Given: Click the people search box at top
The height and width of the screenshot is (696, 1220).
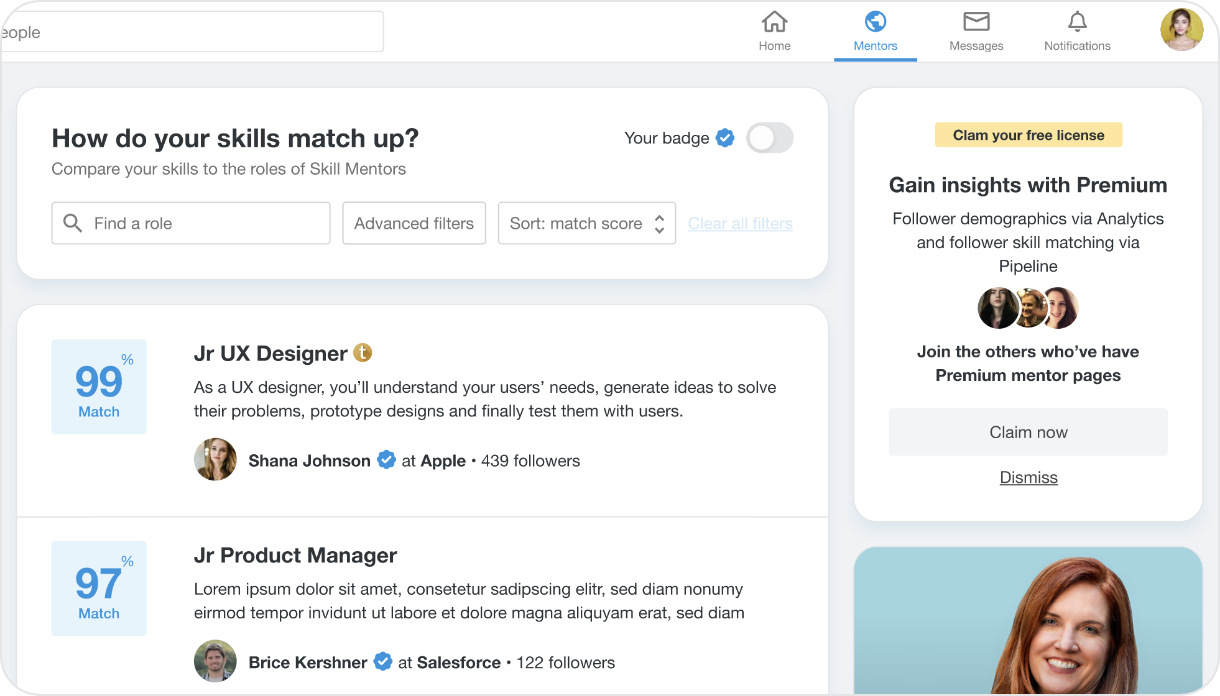Looking at the screenshot, I should coord(191,32).
